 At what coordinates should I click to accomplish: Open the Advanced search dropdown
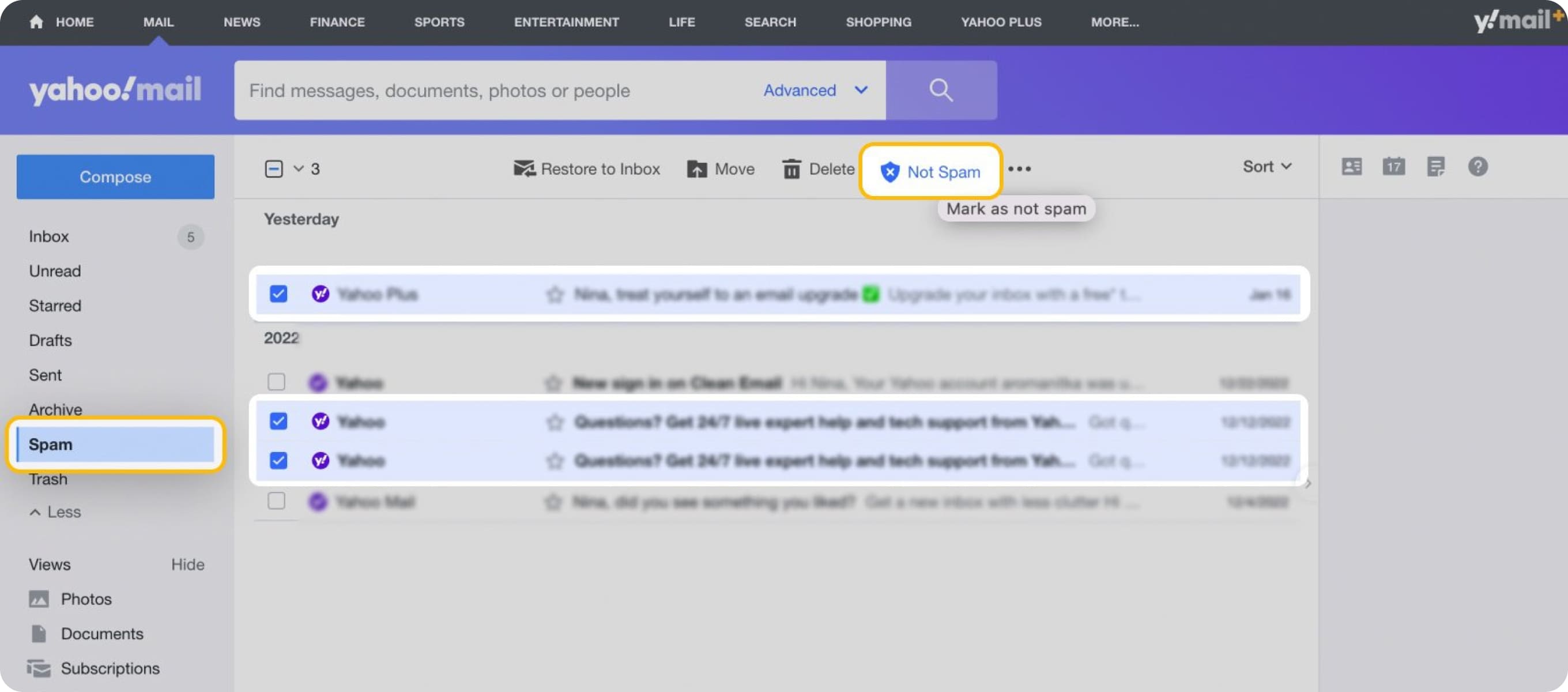click(815, 90)
